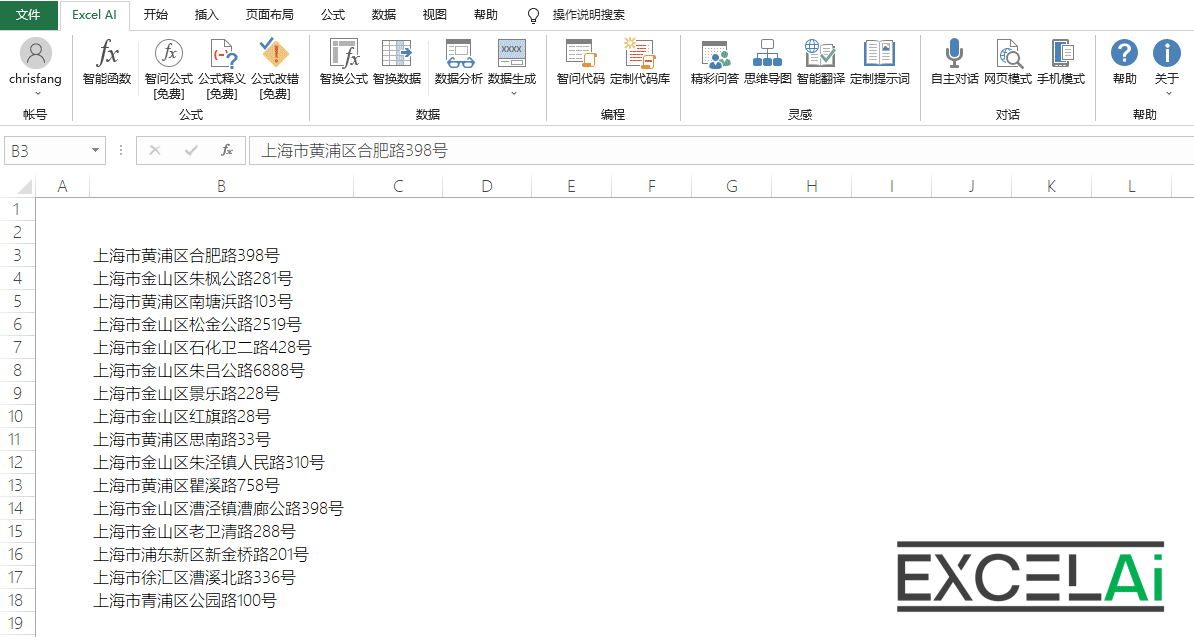The height and width of the screenshot is (637, 1194).
Task: Click the lightbulb 操作说明搜索 icon
Action: (533, 15)
